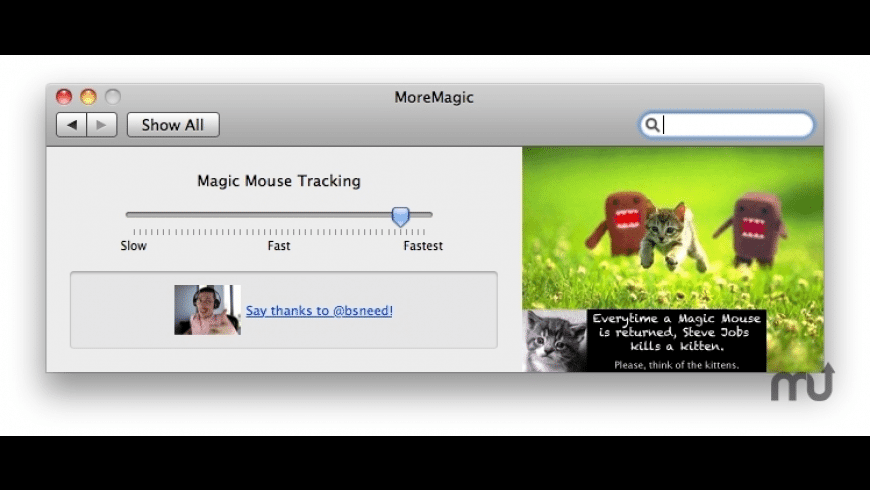Click the grey kitten photo beside caption
This screenshot has width=870, height=490.
[x=555, y=341]
